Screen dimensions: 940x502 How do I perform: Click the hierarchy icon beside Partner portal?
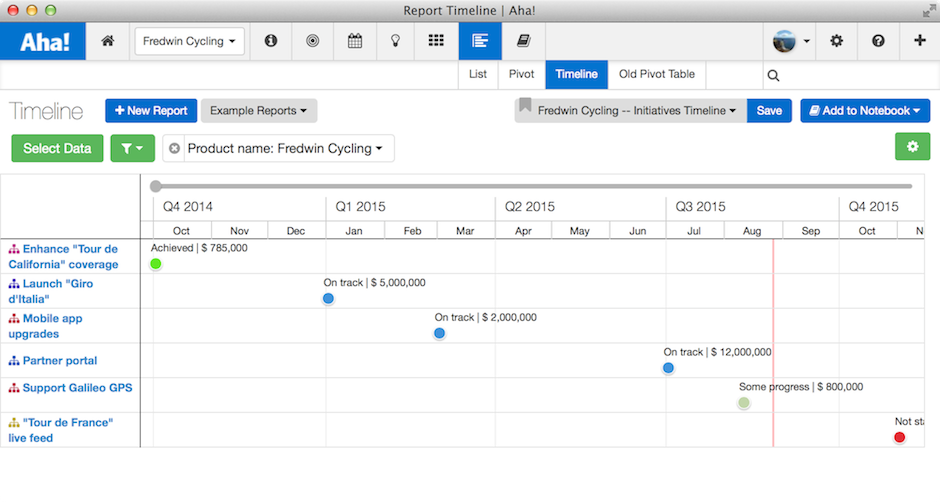[x=14, y=360]
